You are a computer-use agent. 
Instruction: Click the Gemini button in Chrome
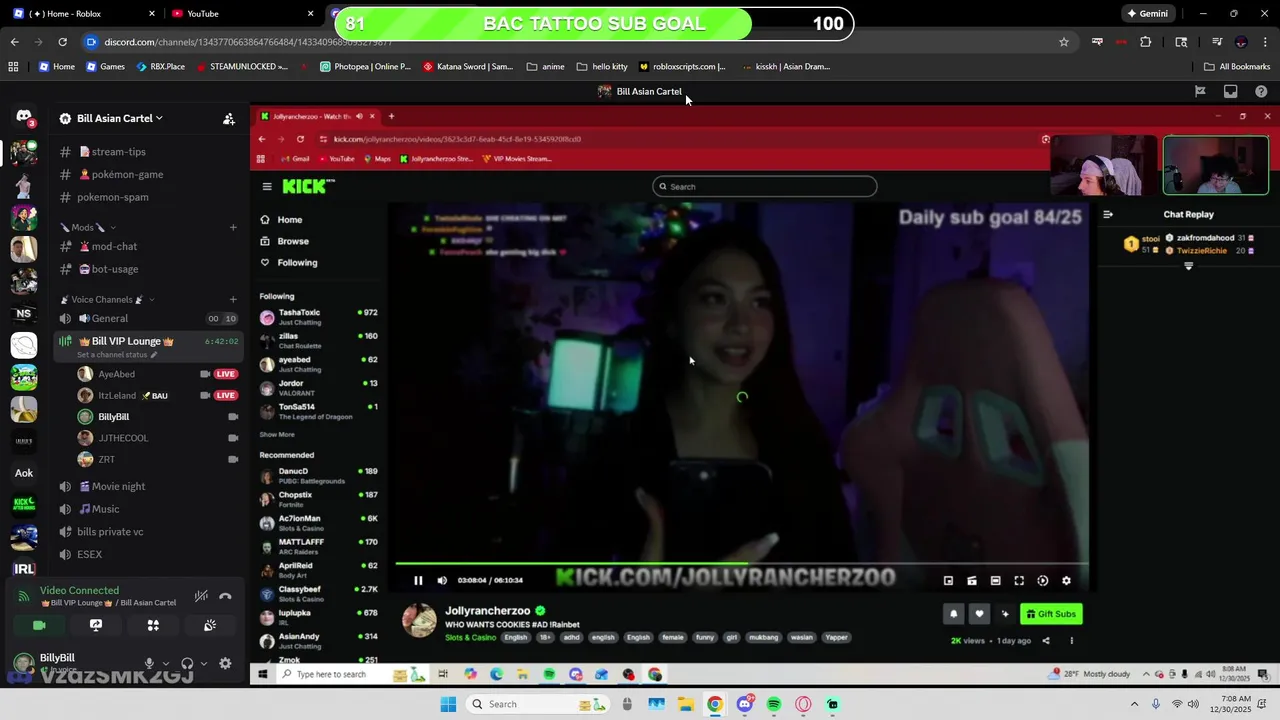pos(1147,14)
